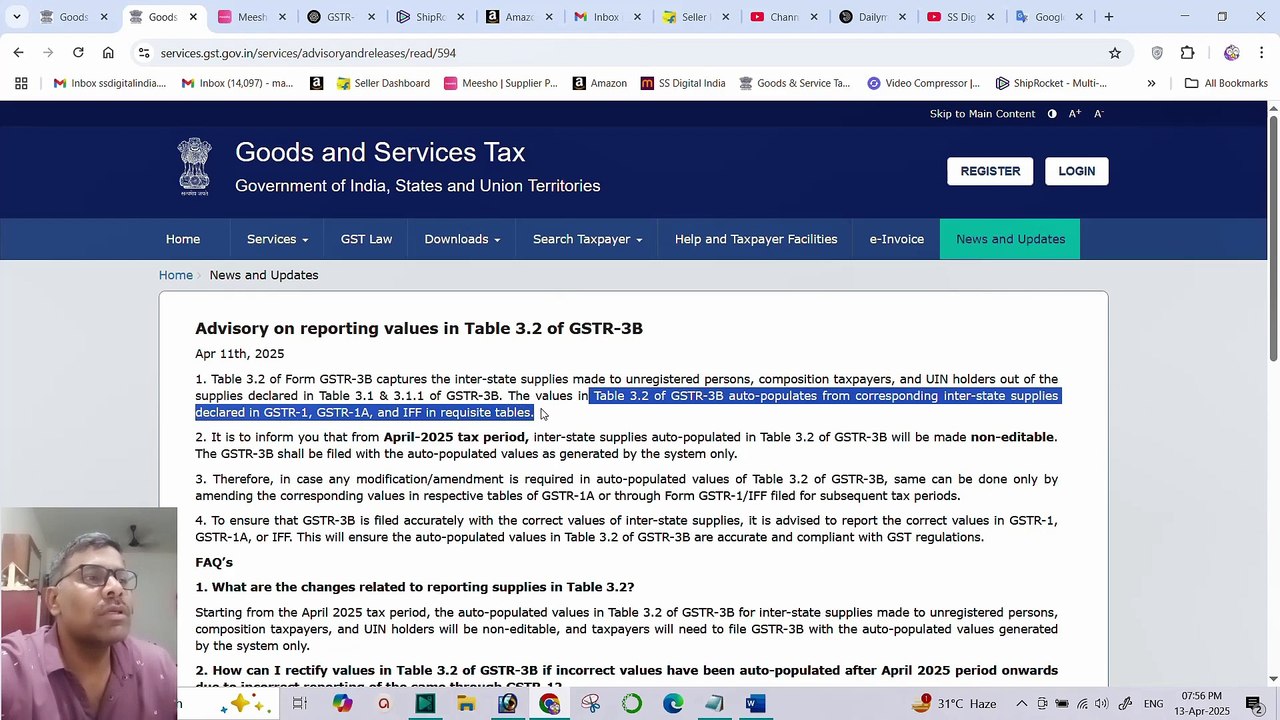1280x720 pixels.
Task: Reload the current page
Action: (x=78, y=53)
